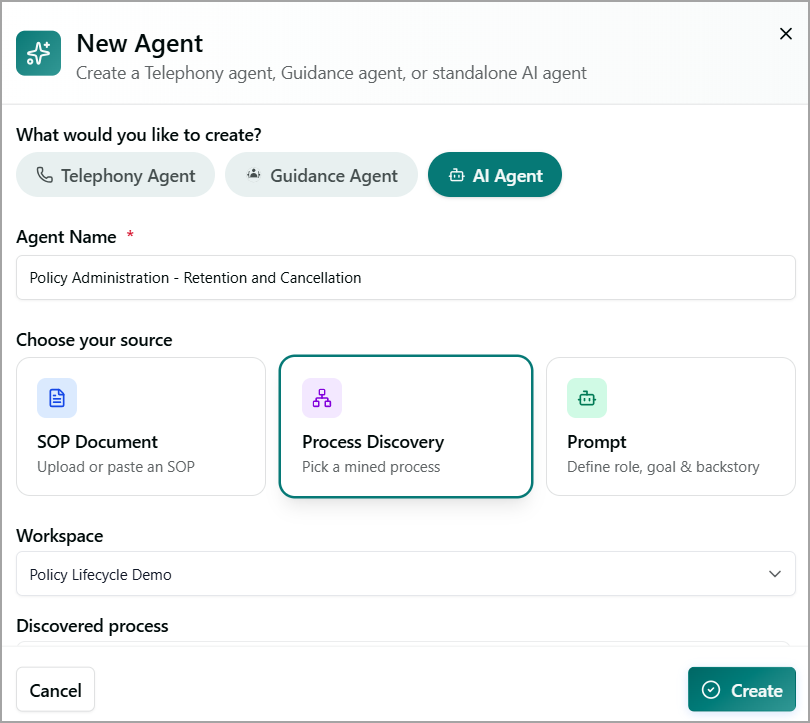
Task: Click the robot icon in AI Agent
Action: click(x=456, y=175)
